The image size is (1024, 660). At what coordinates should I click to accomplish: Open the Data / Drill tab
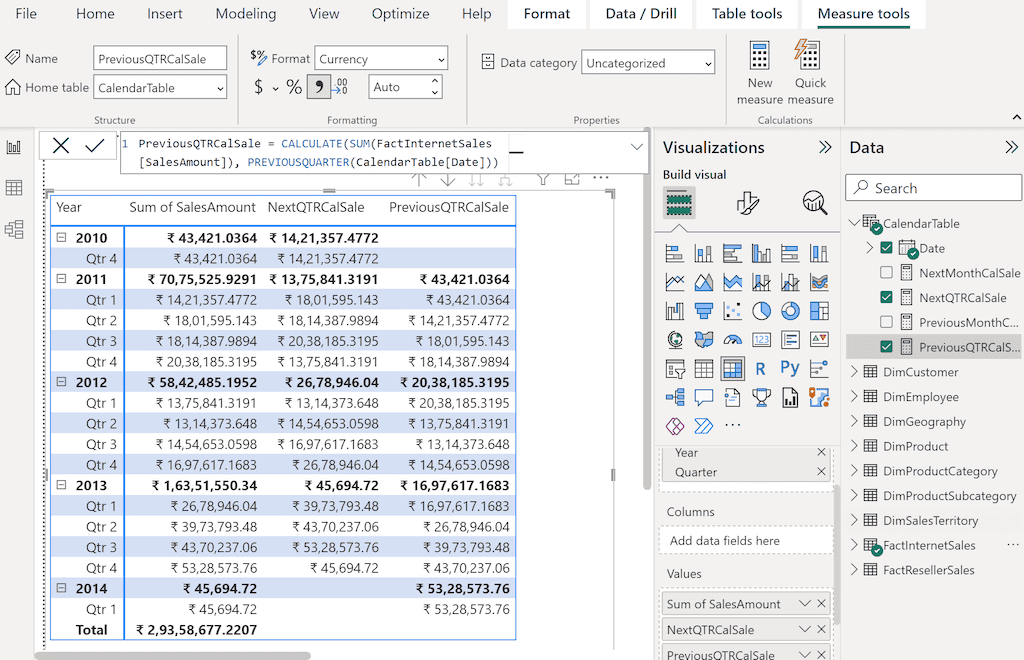[x=640, y=14]
